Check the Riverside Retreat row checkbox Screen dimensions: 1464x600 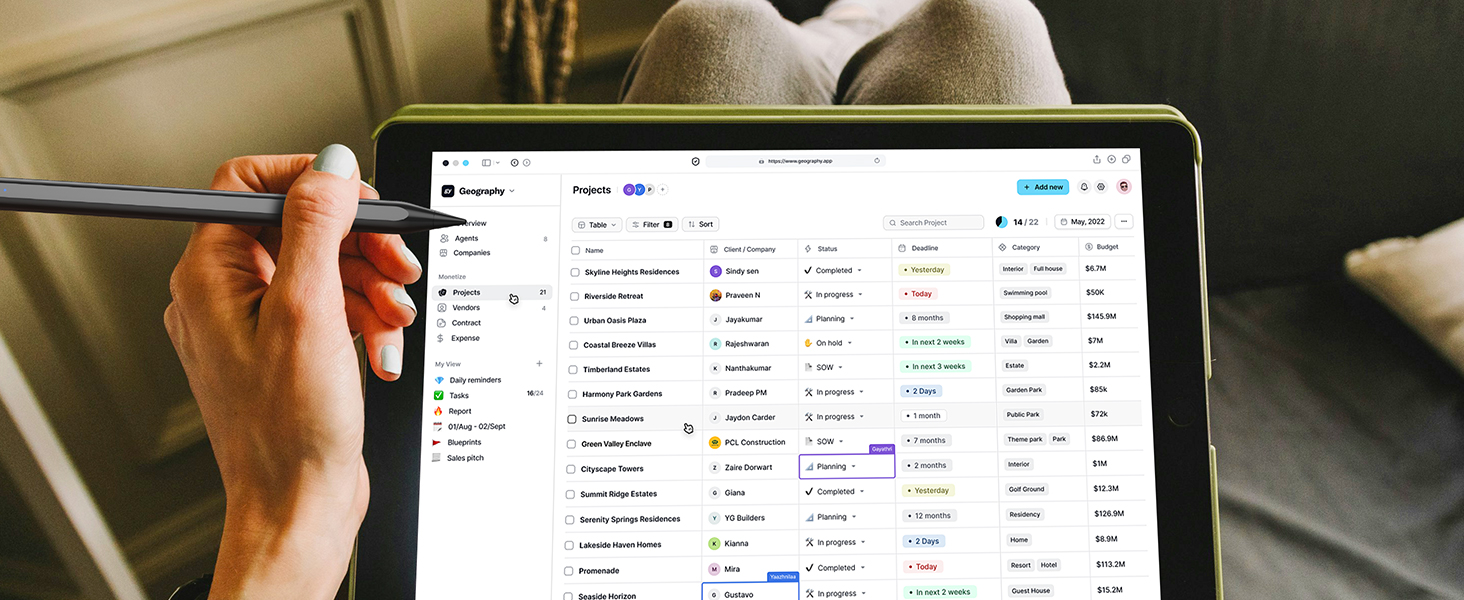point(574,296)
